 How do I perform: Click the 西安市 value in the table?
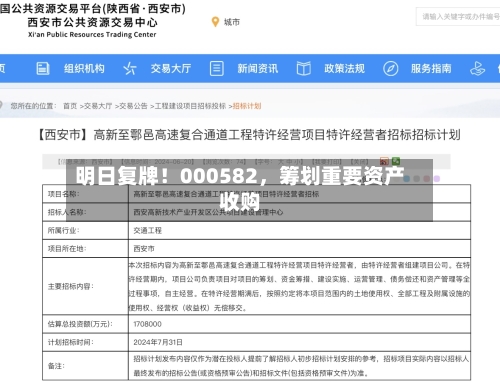coord(144,249)
